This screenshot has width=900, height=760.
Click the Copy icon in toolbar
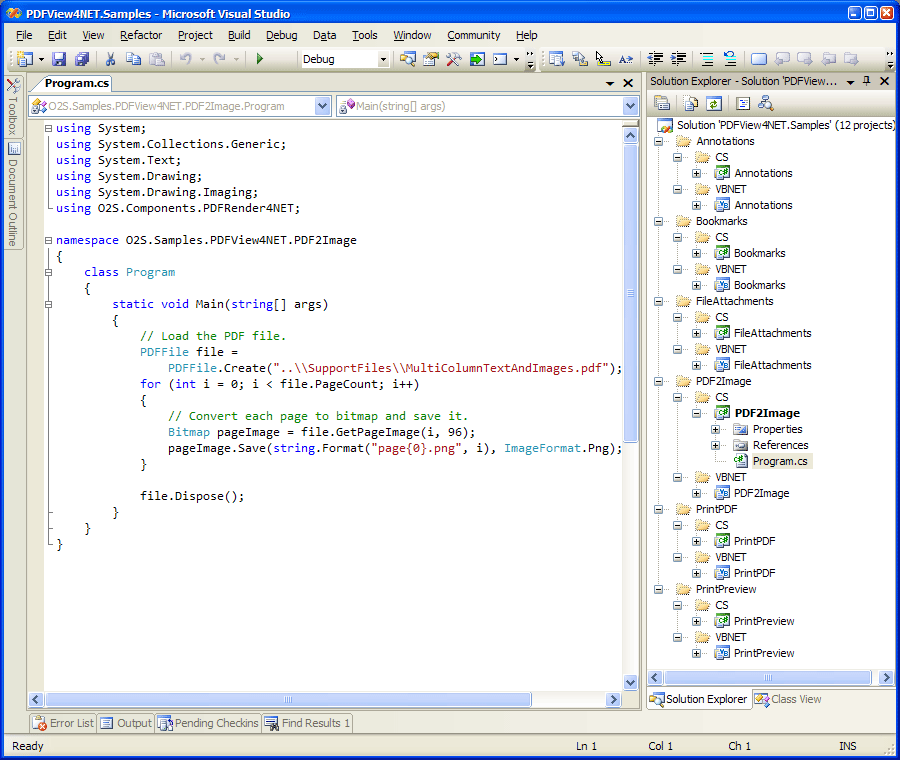click(134, 59)
